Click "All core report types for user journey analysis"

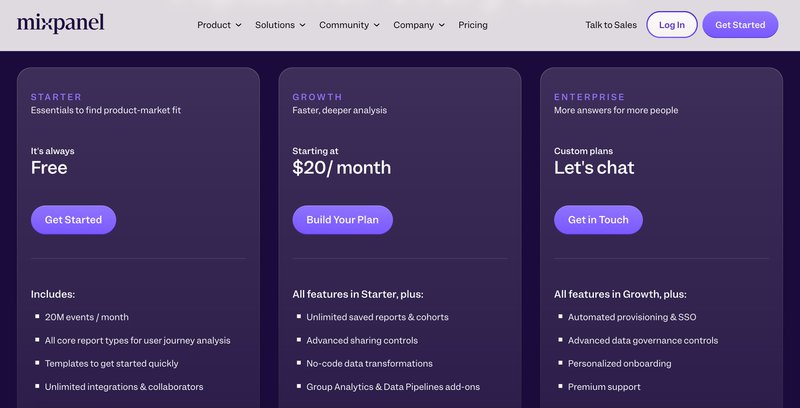pos(138,341)
